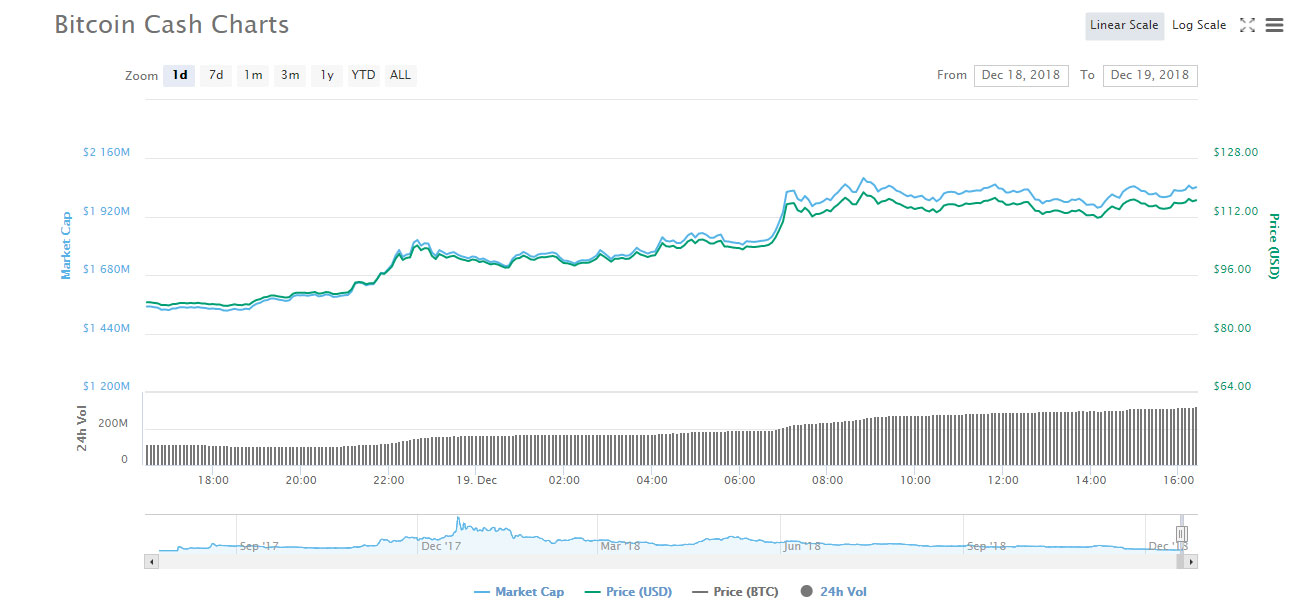
Task: Click the $112.00 price axis label
Action: point(1235,211)
